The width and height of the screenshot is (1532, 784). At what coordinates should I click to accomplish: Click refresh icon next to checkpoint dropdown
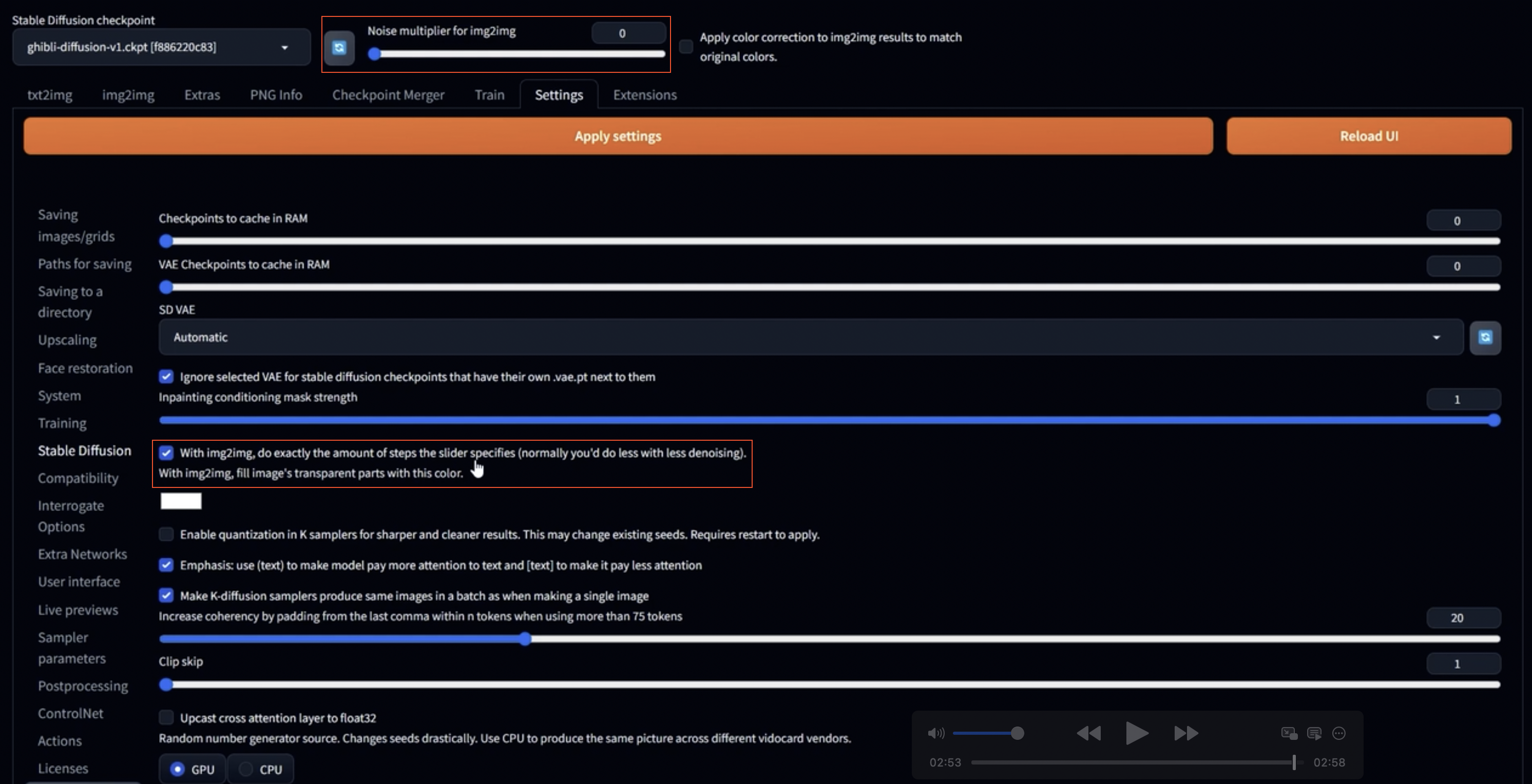pyautogui.click(x=339, y=48)
